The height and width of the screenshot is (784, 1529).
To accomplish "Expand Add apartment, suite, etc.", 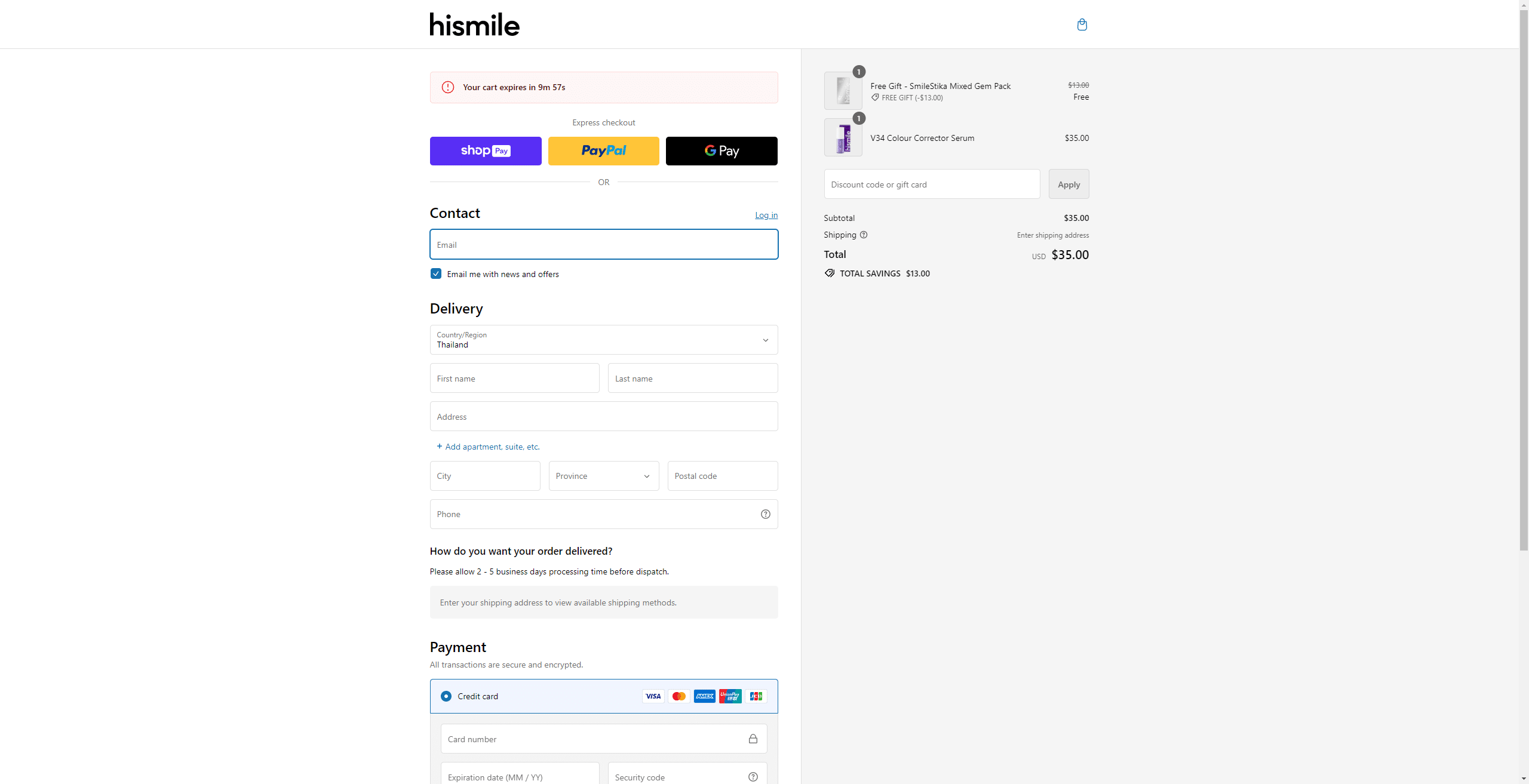I will coord(488,446).
